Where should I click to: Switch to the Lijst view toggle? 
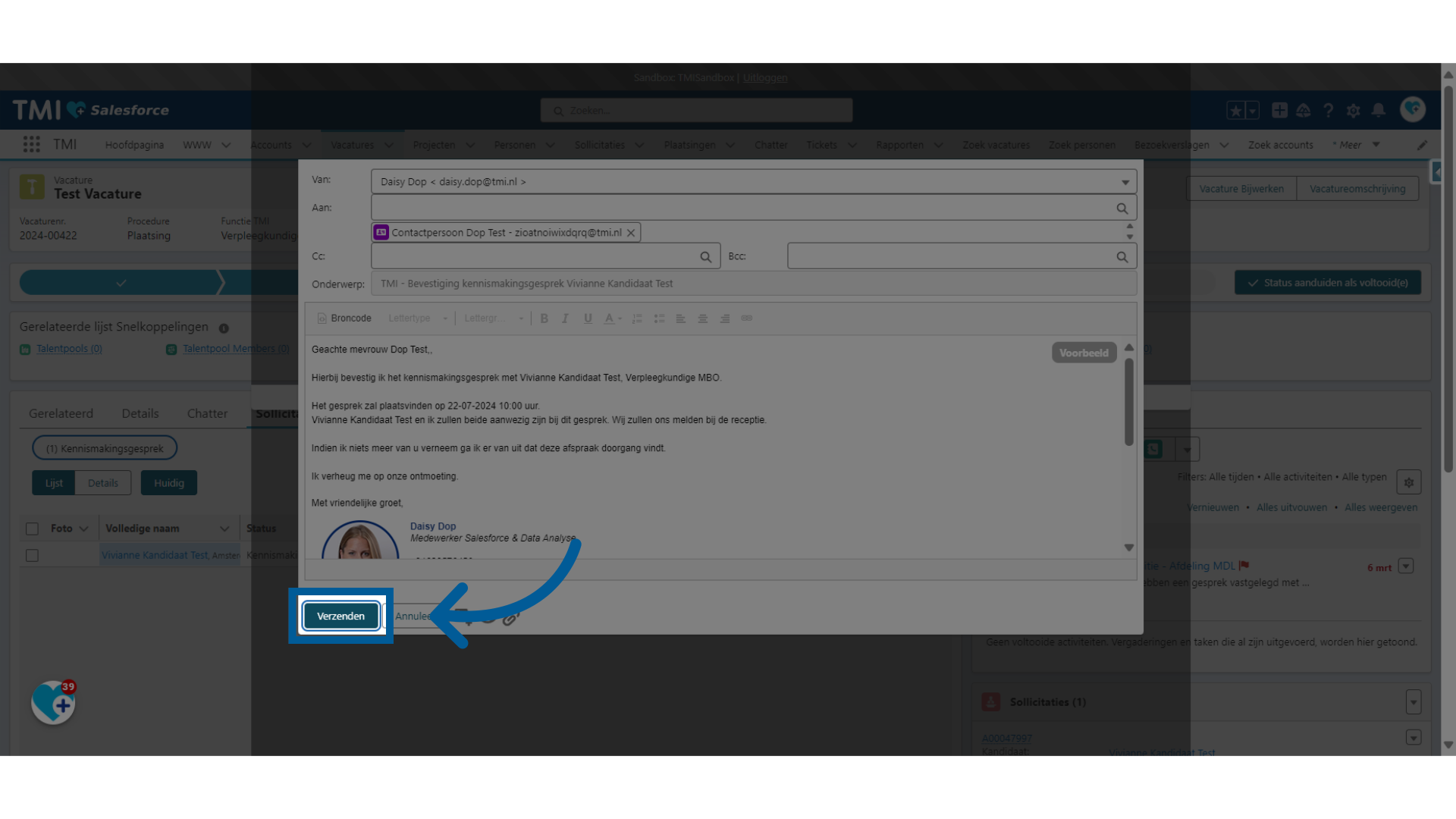(54, 483)
